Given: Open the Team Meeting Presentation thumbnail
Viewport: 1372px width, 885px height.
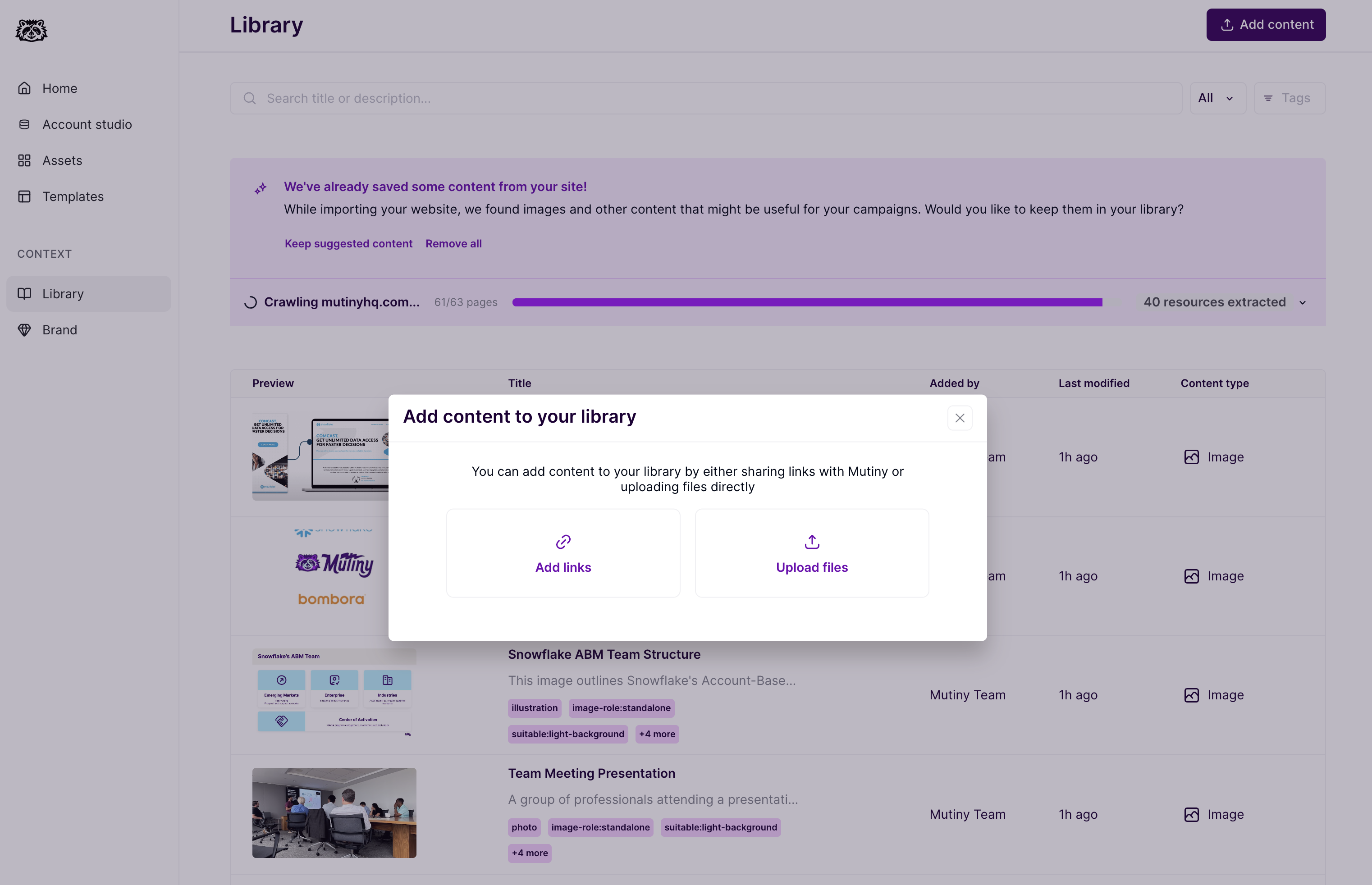Looking at the screenshot, I should pyautogui.click(x=334, y=812).
